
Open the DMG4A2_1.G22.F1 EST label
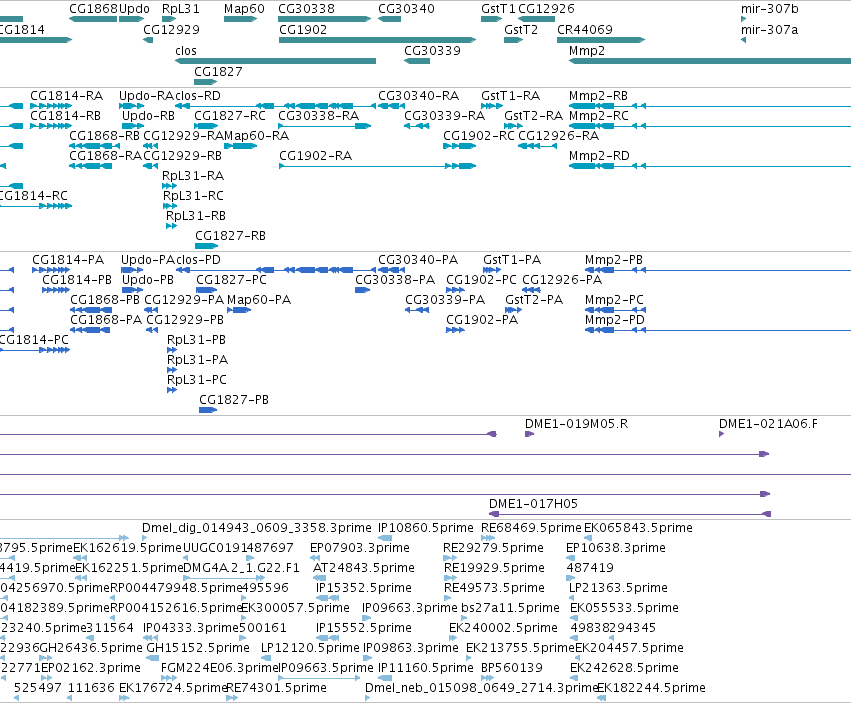click(x=242, y=568)
